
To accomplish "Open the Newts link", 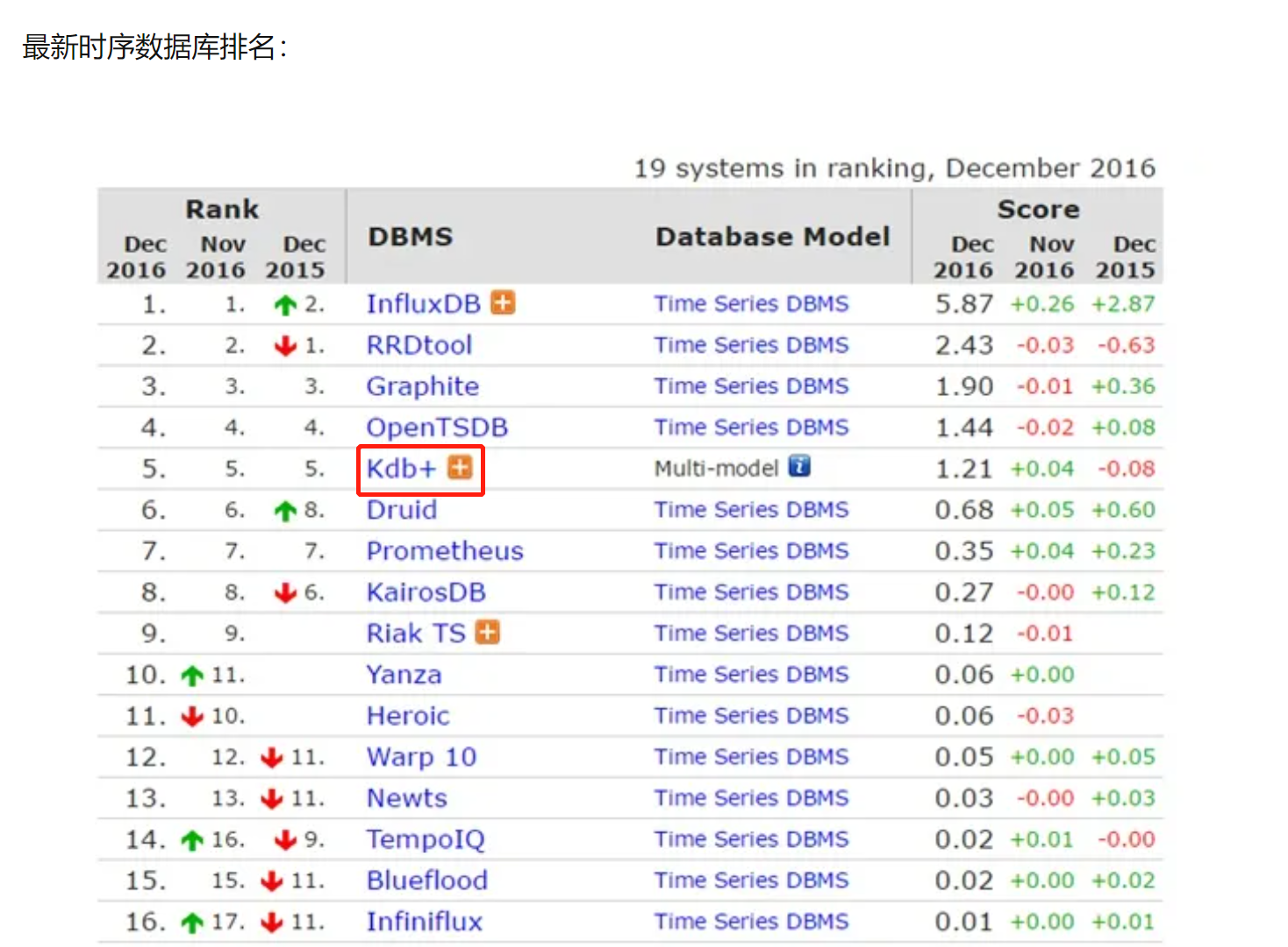I will click(x=407, y=799).
